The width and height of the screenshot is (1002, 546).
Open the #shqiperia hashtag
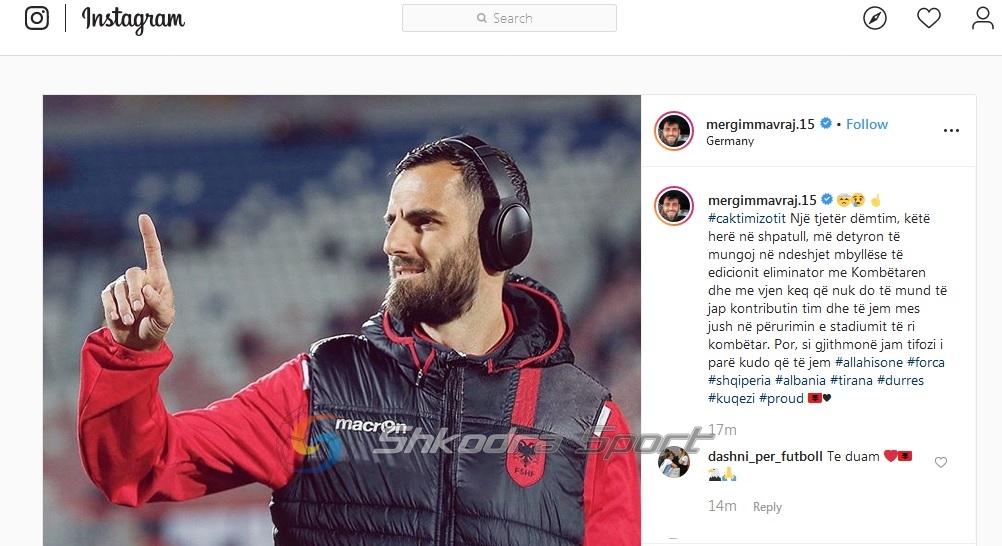point(739,380)
